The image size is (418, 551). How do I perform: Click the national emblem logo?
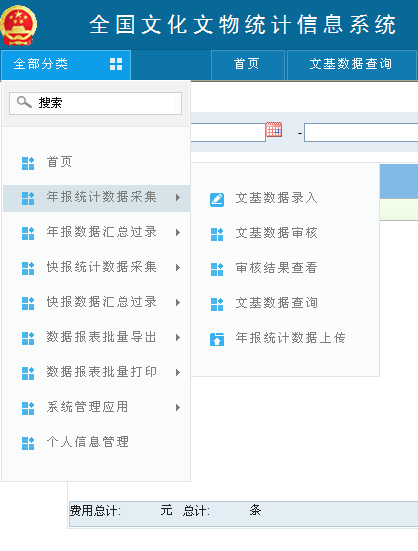[x=18, y=25]
